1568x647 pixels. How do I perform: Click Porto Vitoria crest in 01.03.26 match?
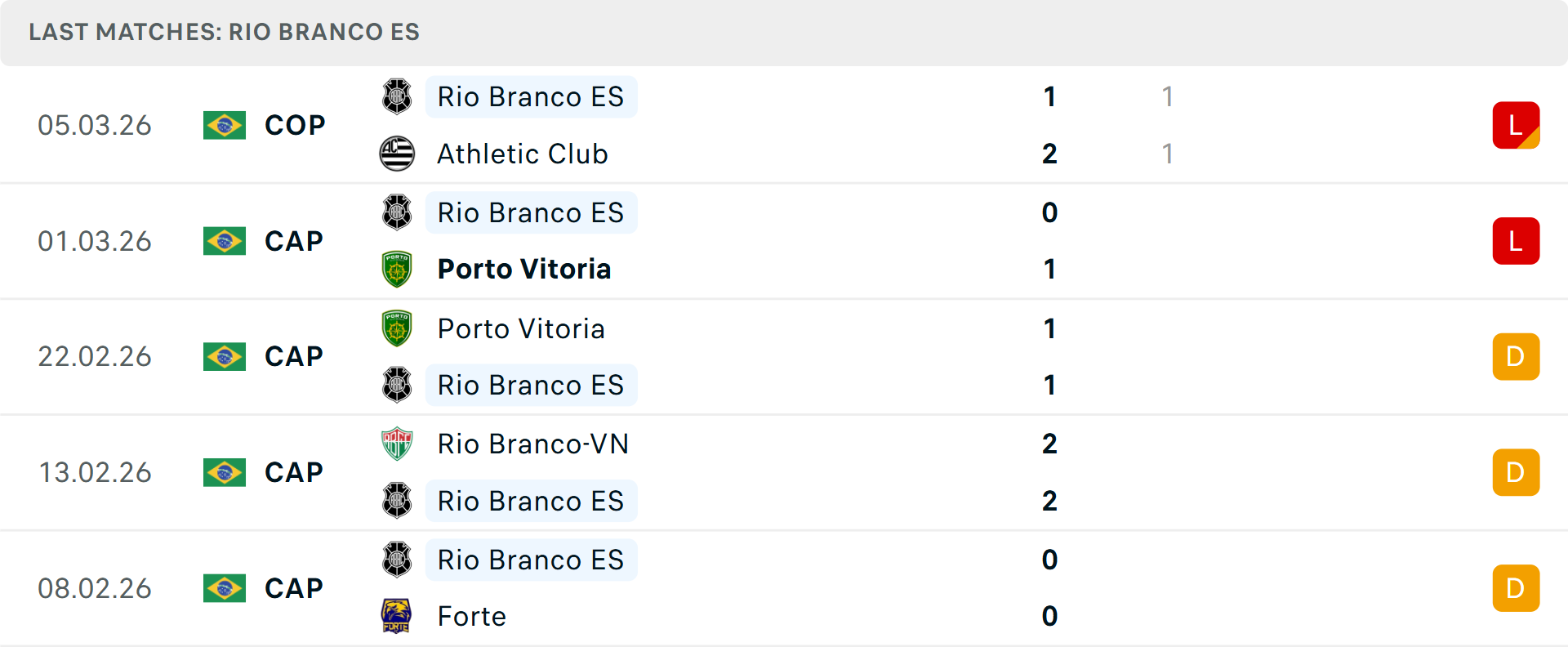(397, 269)
